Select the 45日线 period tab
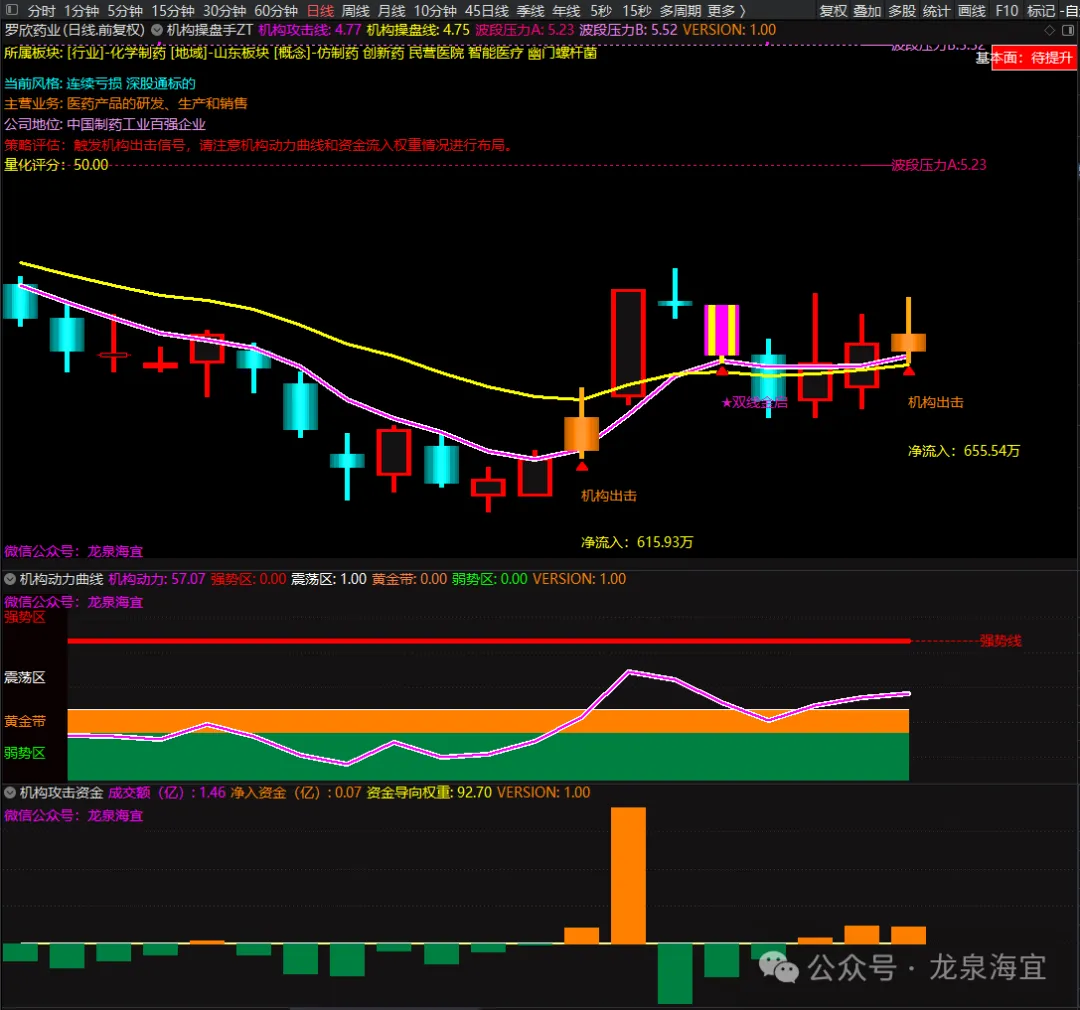This screenshot has width=1080, height=1010. [487, 11]
